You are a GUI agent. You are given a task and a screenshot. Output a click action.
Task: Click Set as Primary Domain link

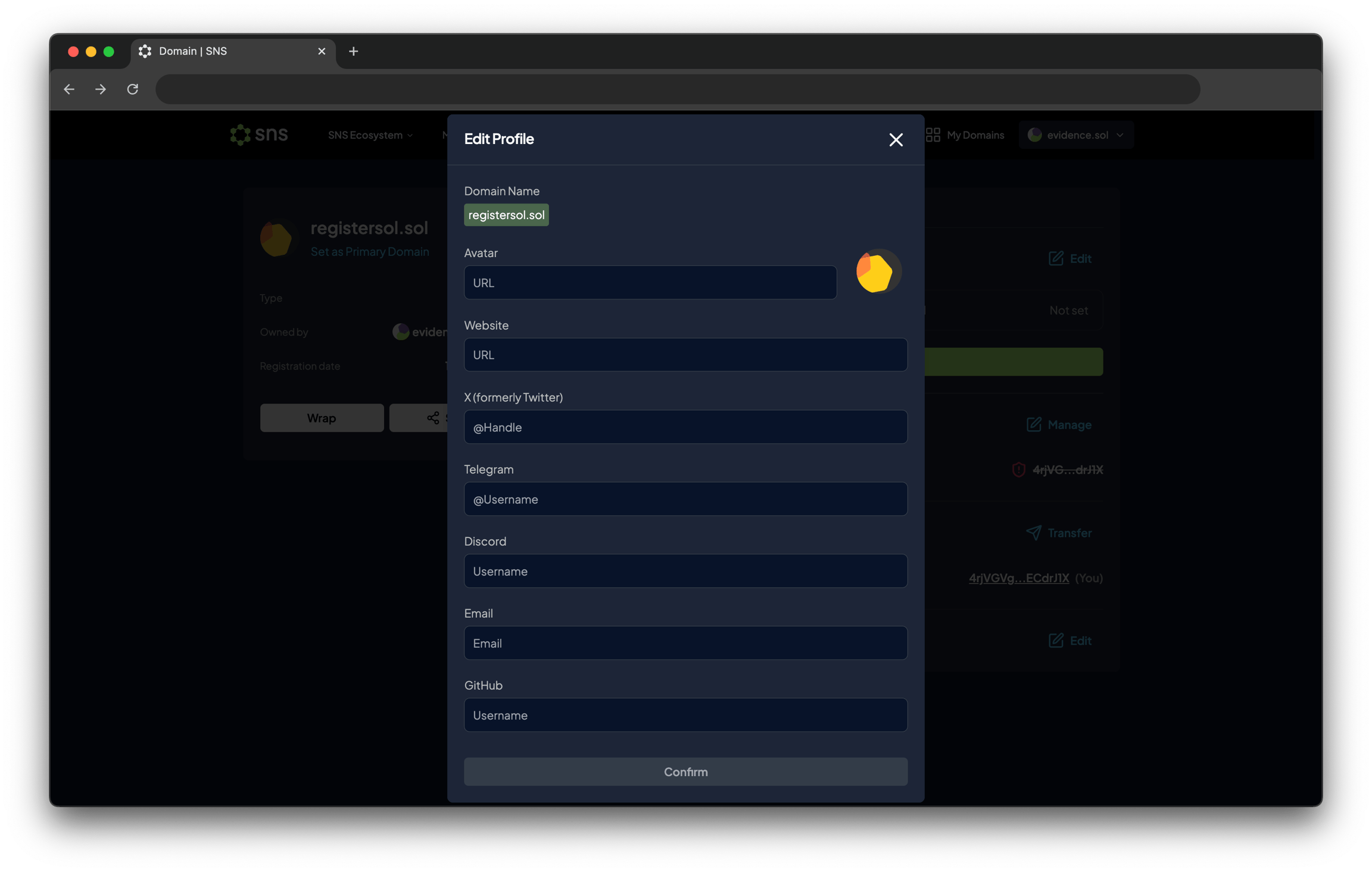(370, 252)
